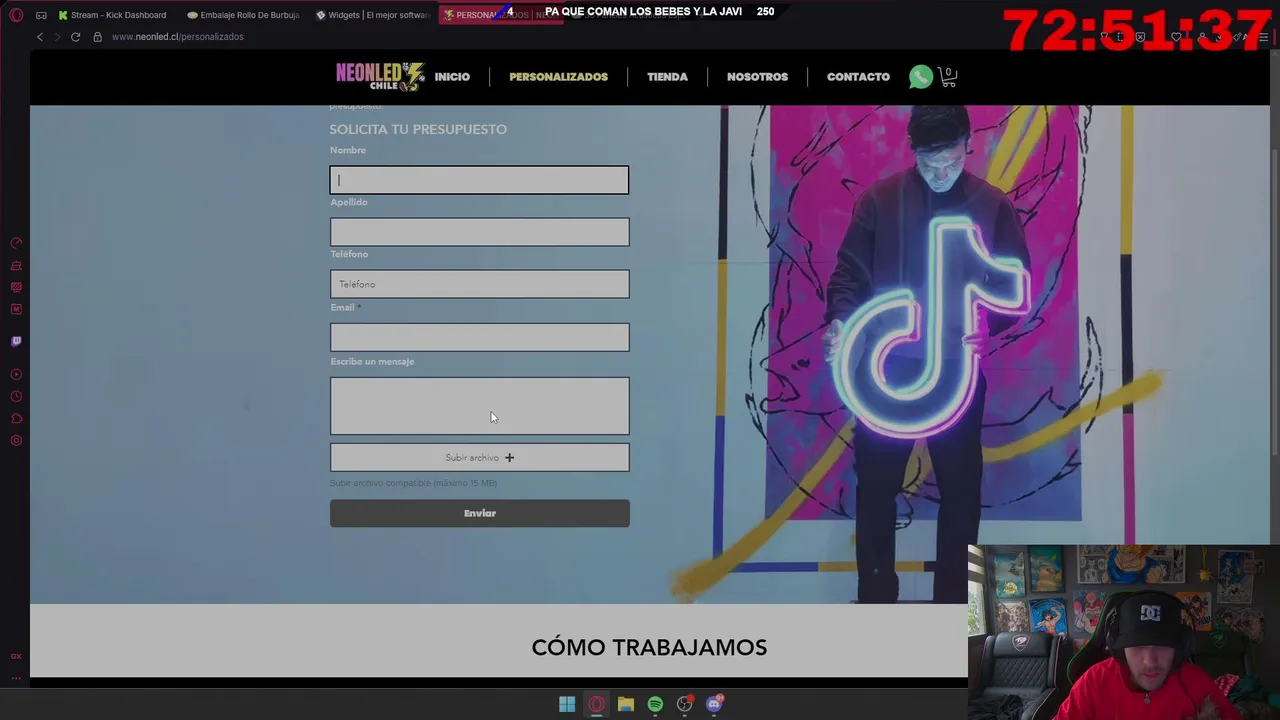The height and width of the screenshot is (720, 1280).
Task: Click the GX icon in sidebar
Action: [16, 656]
